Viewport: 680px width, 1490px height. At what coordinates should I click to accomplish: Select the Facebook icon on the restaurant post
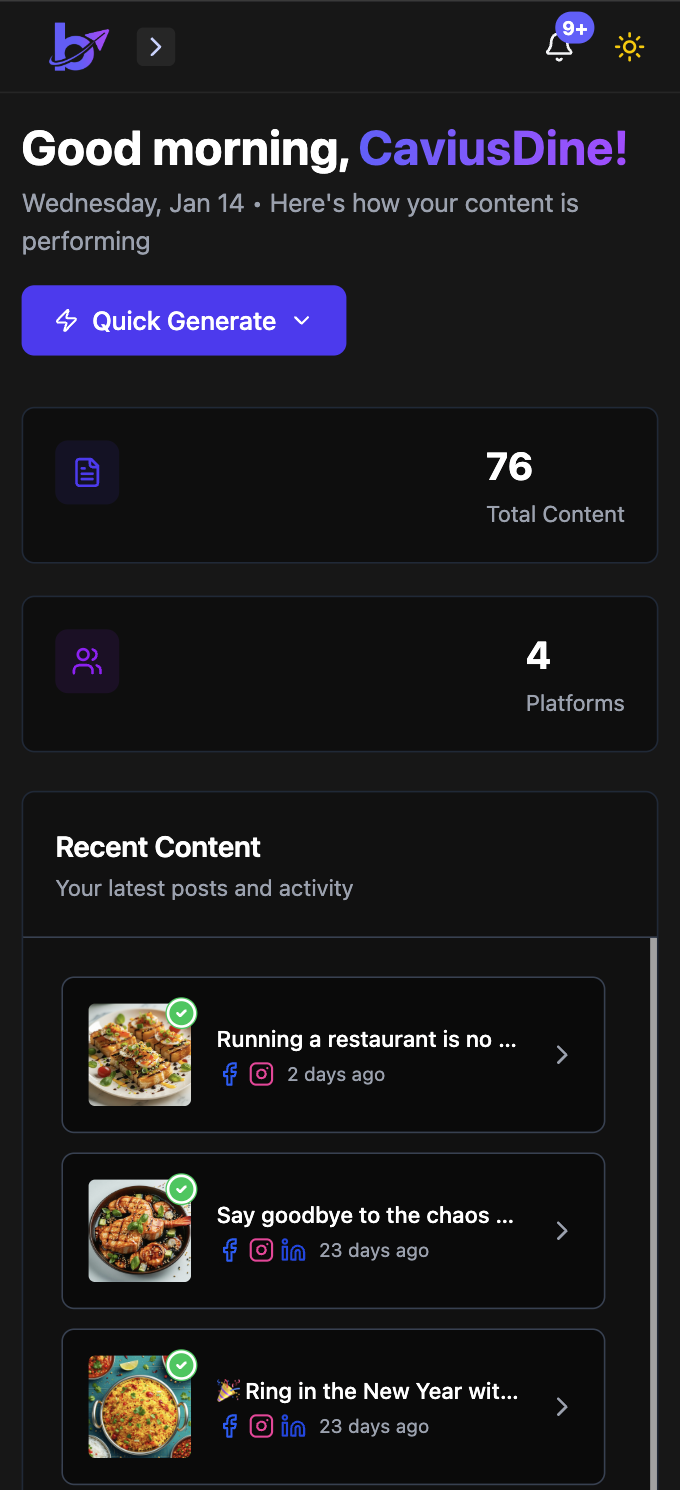tap(229, 1073)
